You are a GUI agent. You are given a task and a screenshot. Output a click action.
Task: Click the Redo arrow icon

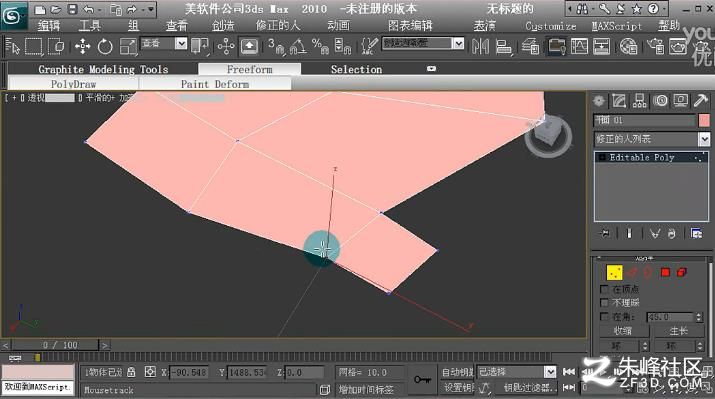132,9
